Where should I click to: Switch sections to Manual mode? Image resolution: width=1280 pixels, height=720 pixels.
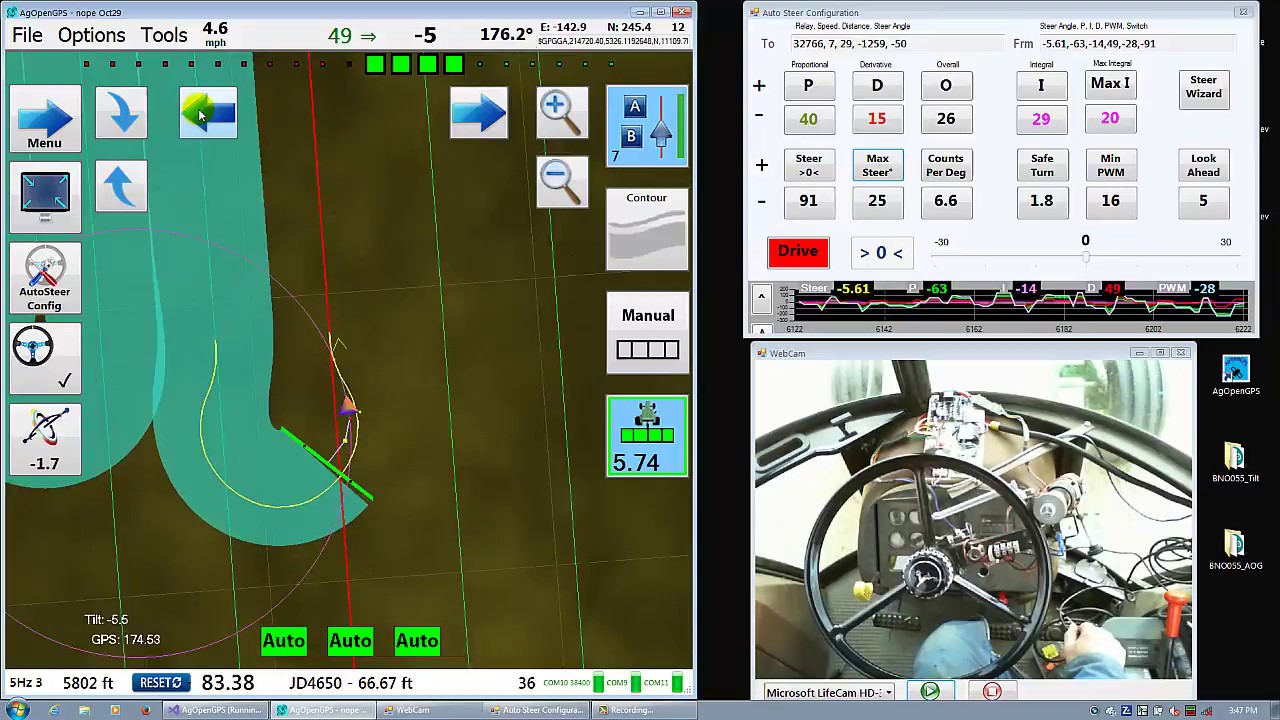647,332
